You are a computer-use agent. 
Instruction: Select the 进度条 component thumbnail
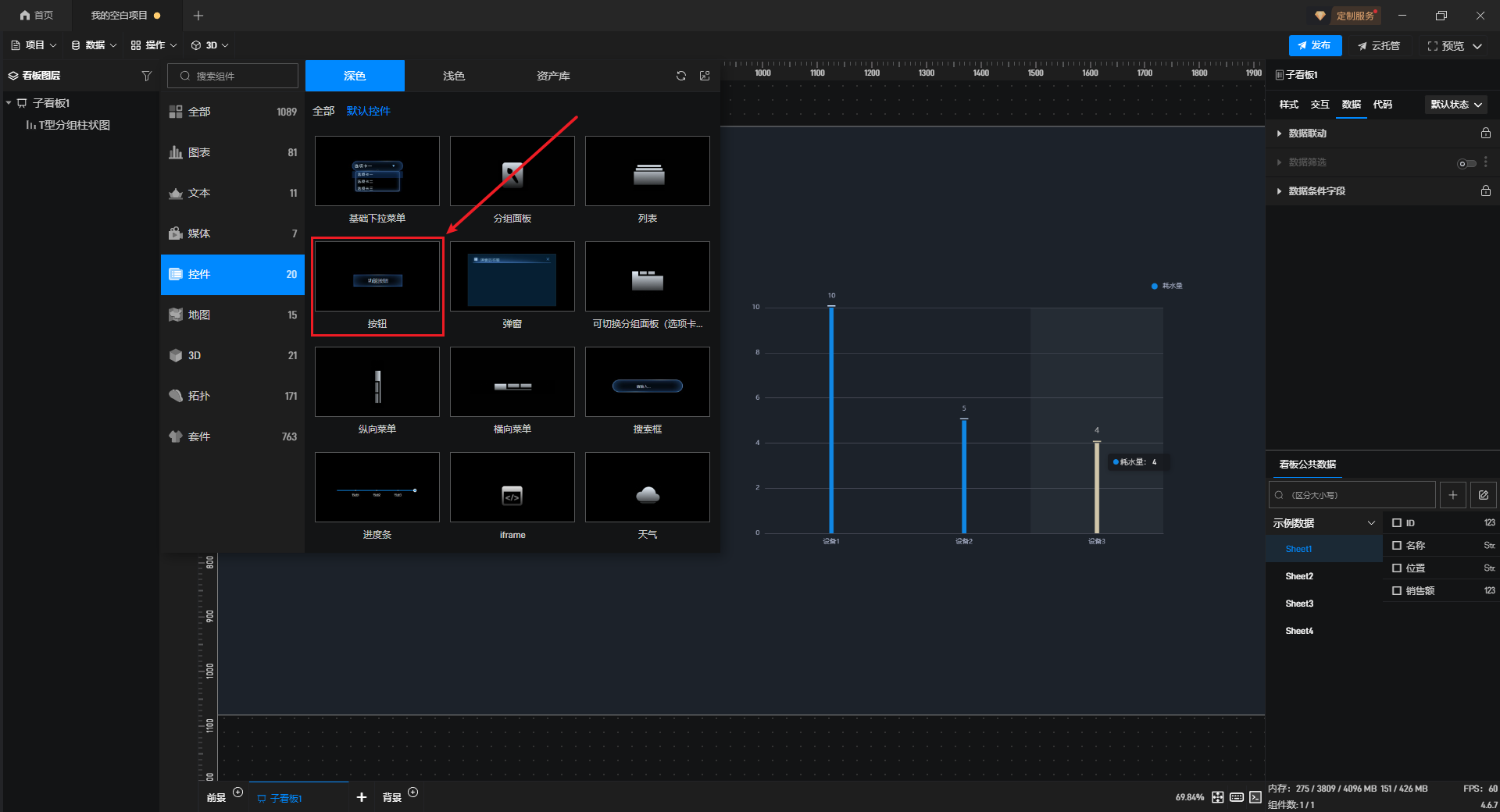pos(377,488)
